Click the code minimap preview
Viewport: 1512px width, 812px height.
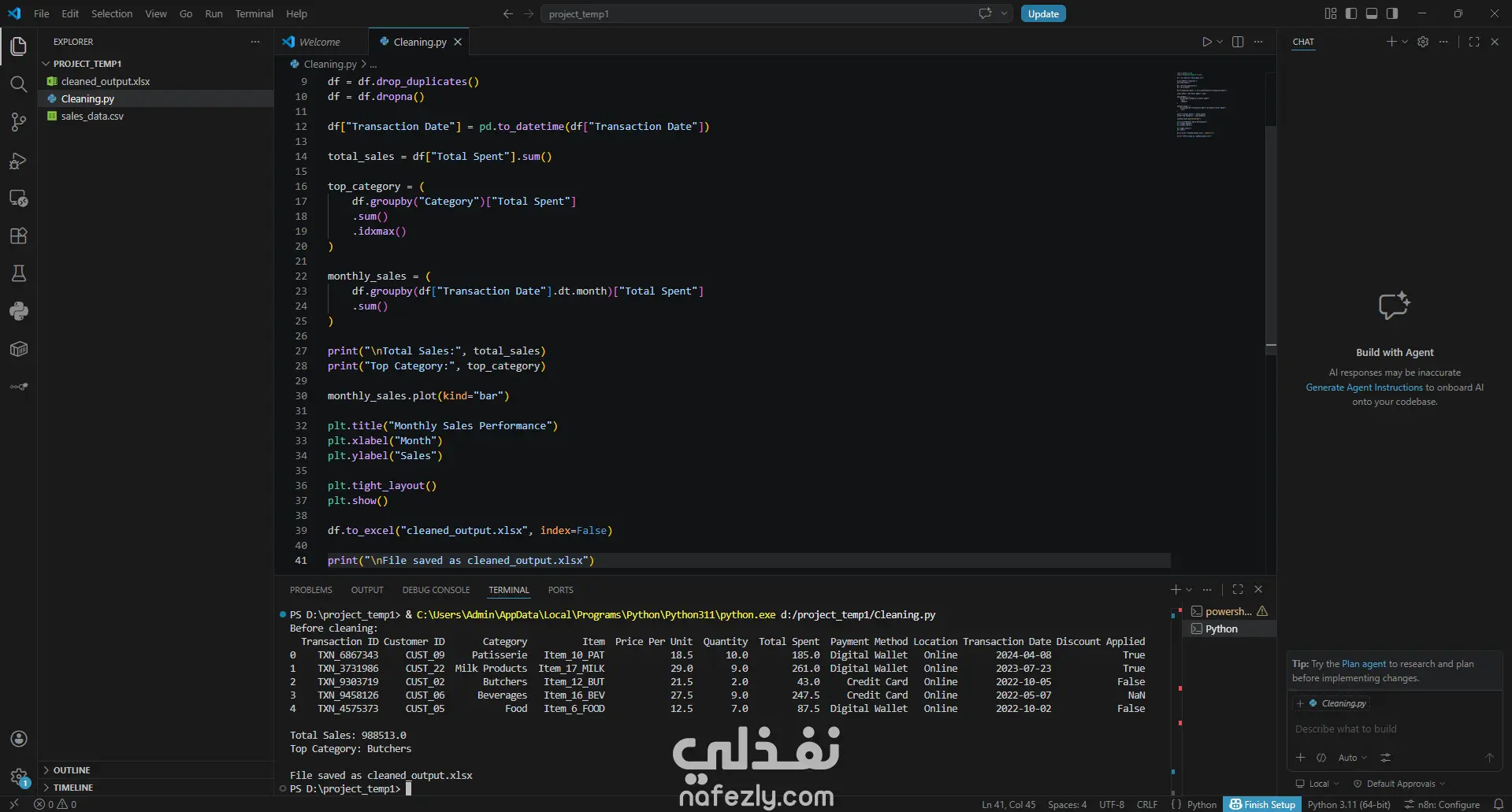pyautogui.click(x=1202, y=104)
